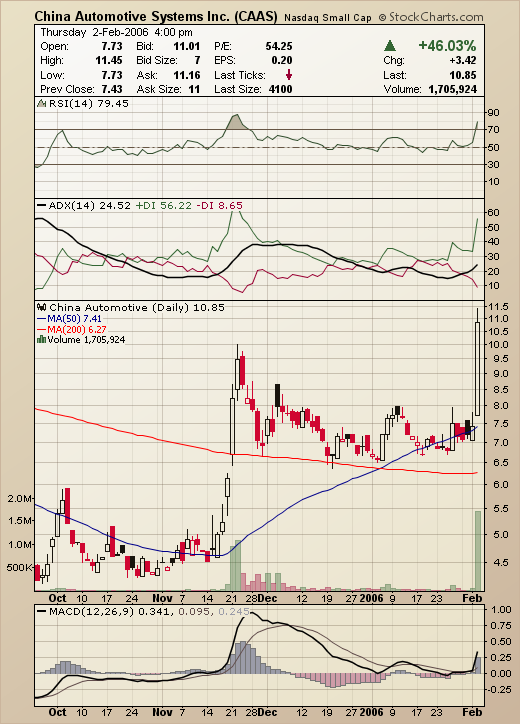Click the MACD histogram value '0.245'
Screen dimensions: 520x724
point(234,612)
